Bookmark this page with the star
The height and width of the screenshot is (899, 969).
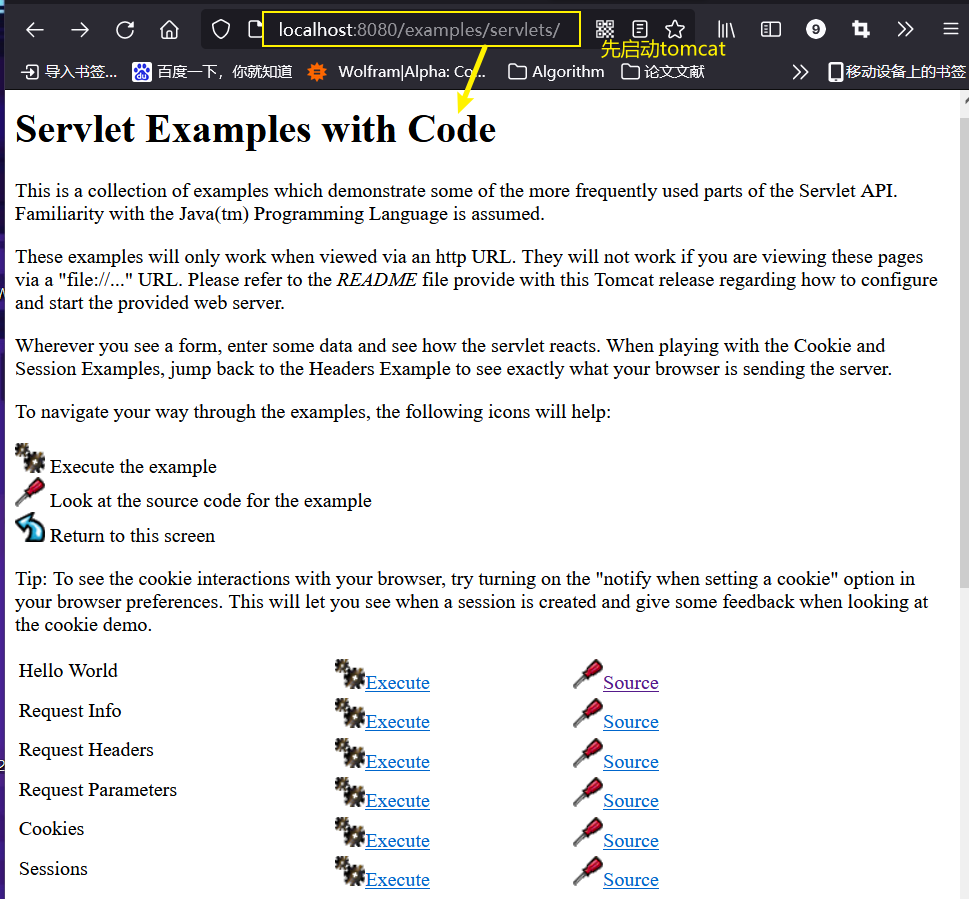click(675, 29)
